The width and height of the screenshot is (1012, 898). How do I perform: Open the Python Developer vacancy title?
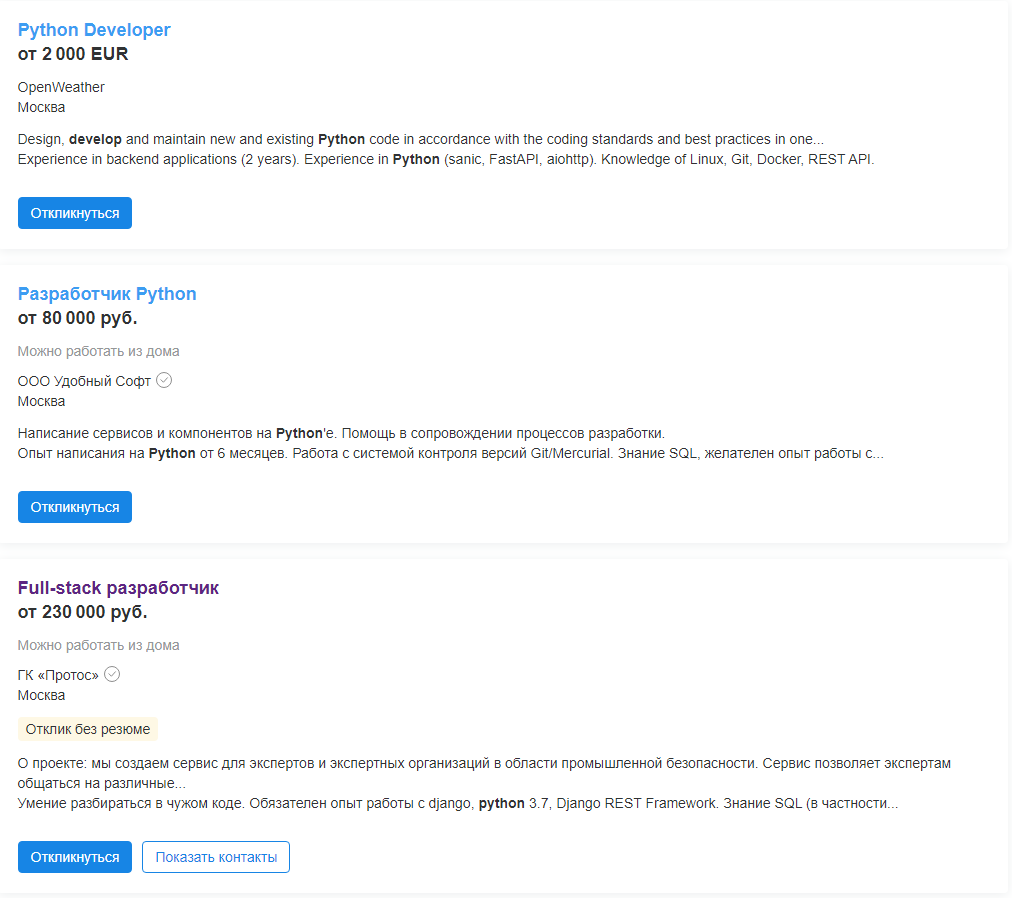click(94, 30)
